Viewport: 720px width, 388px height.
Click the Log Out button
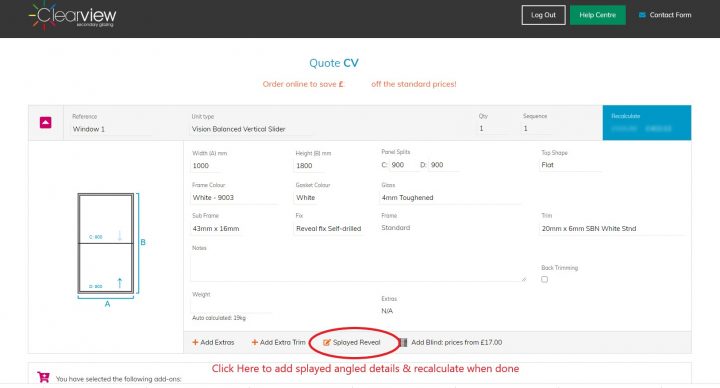tap(543, 15)
